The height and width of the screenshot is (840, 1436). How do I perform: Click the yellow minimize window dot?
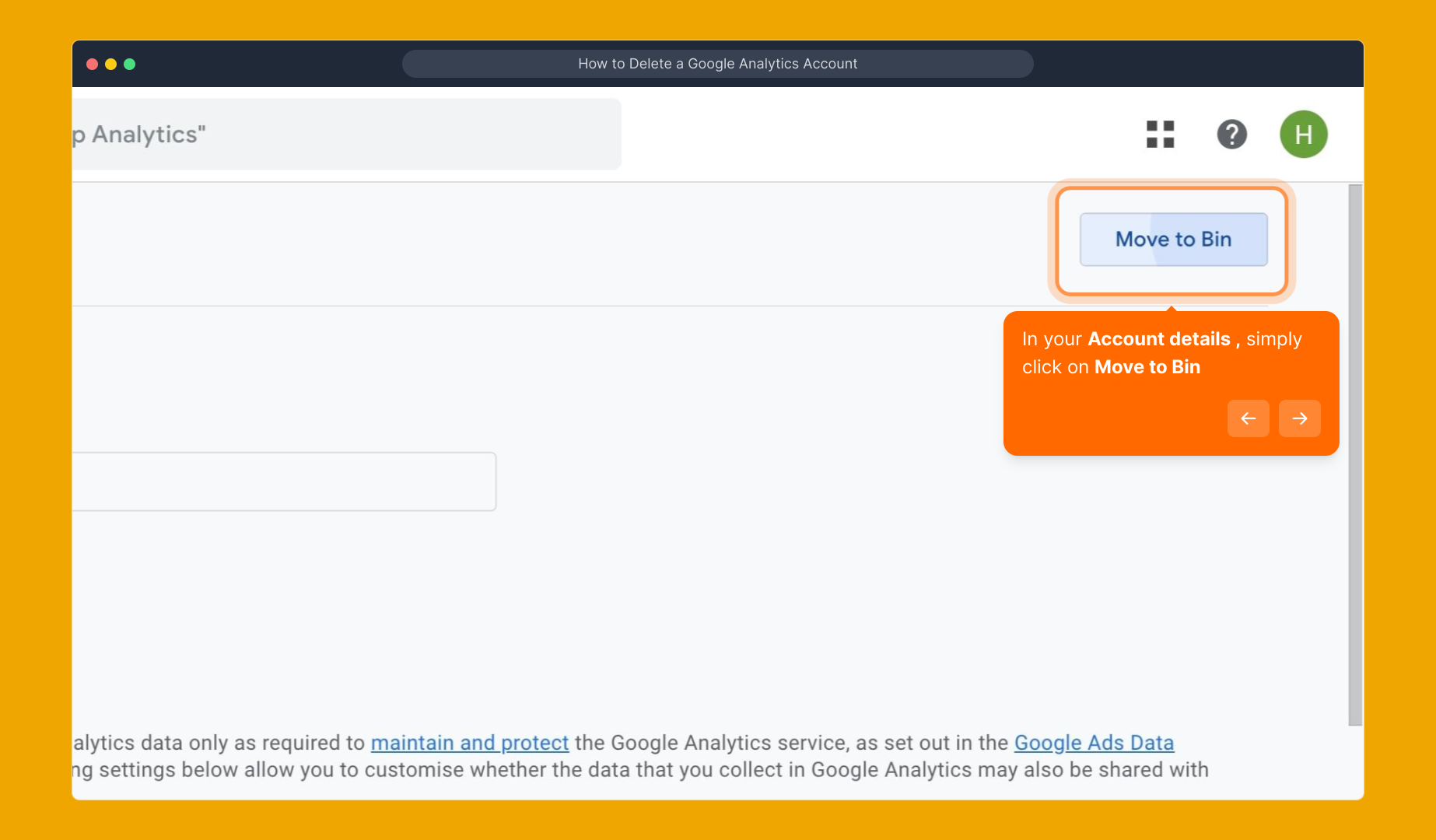coord(110,64)
